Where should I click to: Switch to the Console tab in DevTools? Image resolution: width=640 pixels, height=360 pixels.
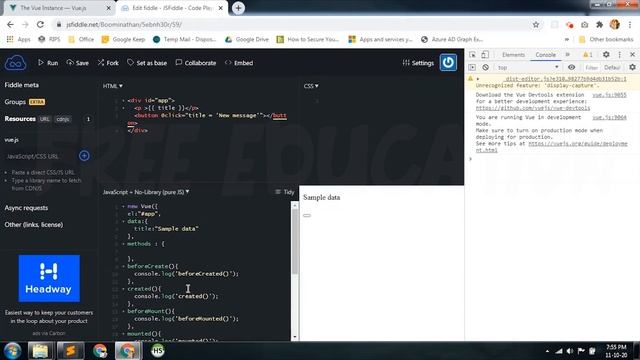[545, 55]
